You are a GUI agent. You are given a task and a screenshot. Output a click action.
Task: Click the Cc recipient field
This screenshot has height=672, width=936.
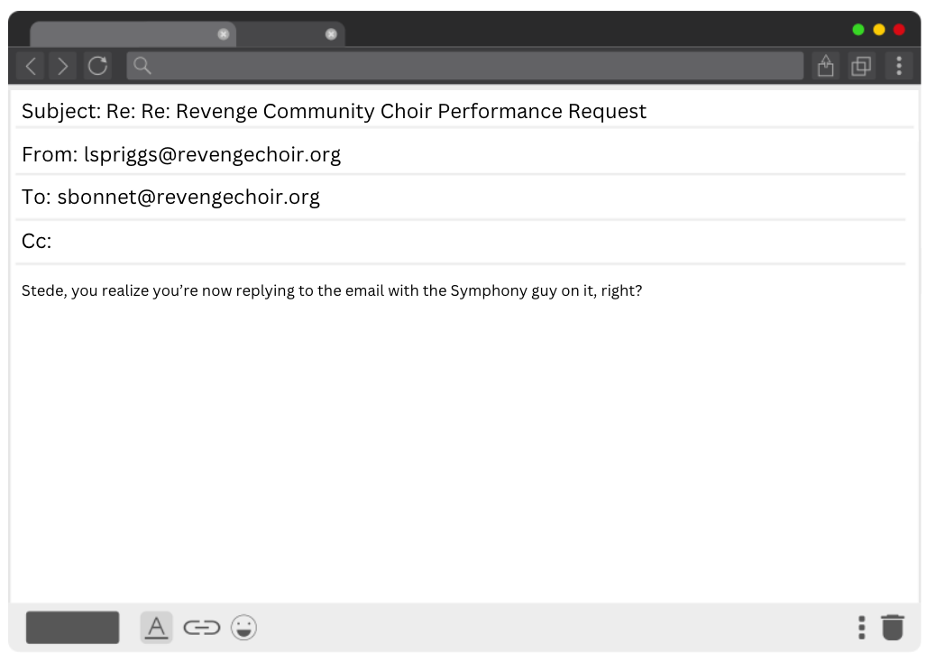(460, 241)
